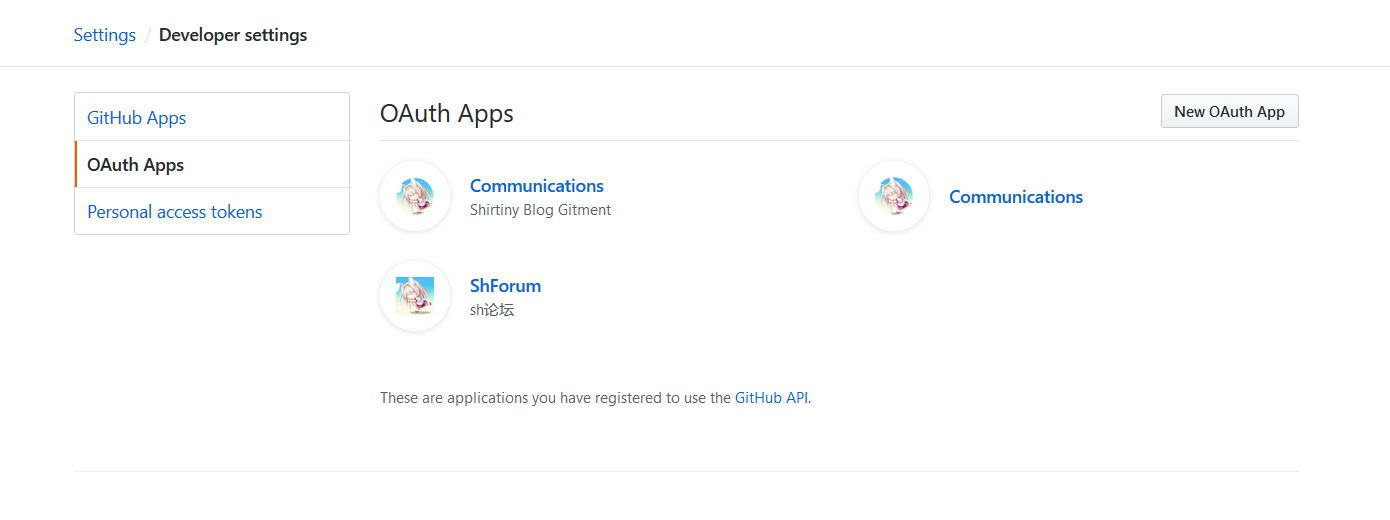Follow the GitHub API link

(x=771, y=398)
